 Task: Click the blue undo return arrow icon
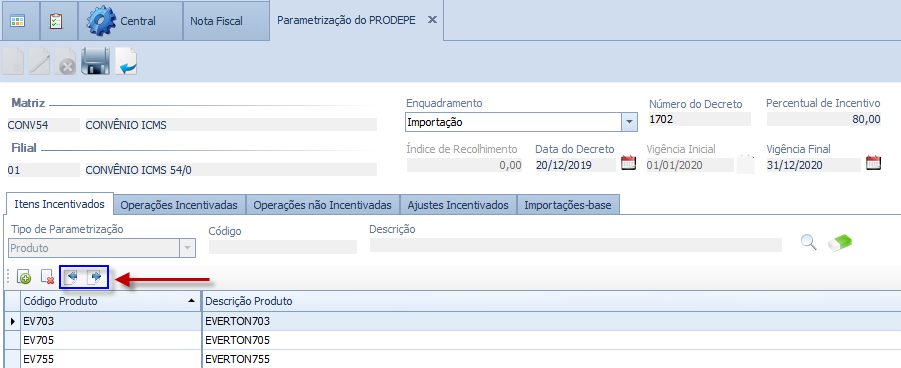point(126,61)
